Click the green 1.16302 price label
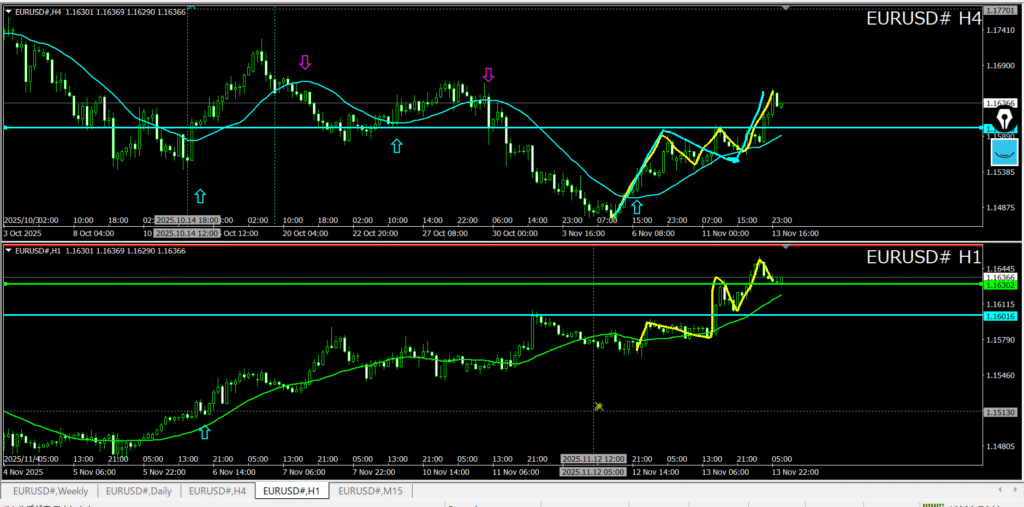The height and width of the screenshot is (507, 1024). tap(1001, 284)
